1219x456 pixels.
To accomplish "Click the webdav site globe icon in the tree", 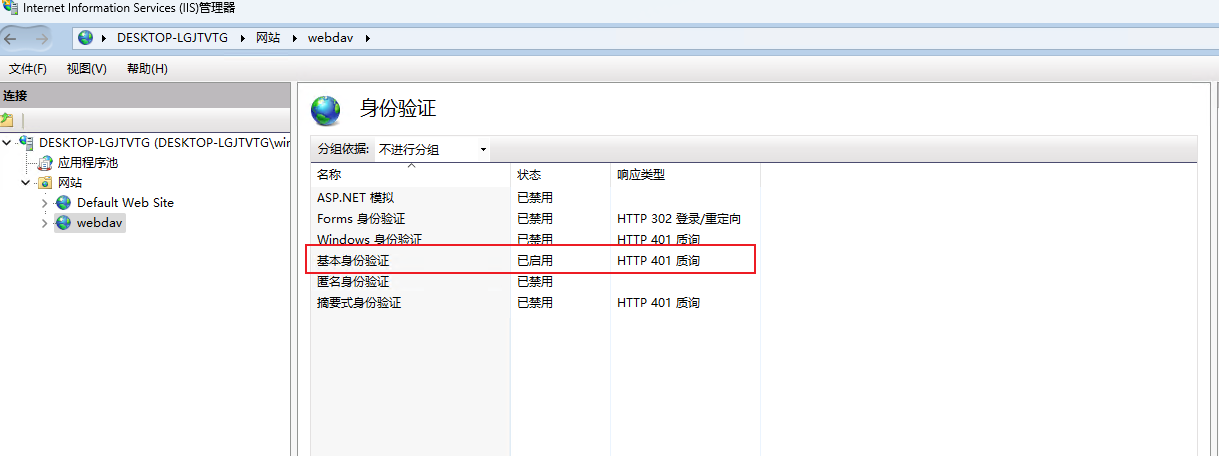I will point(64,223).
